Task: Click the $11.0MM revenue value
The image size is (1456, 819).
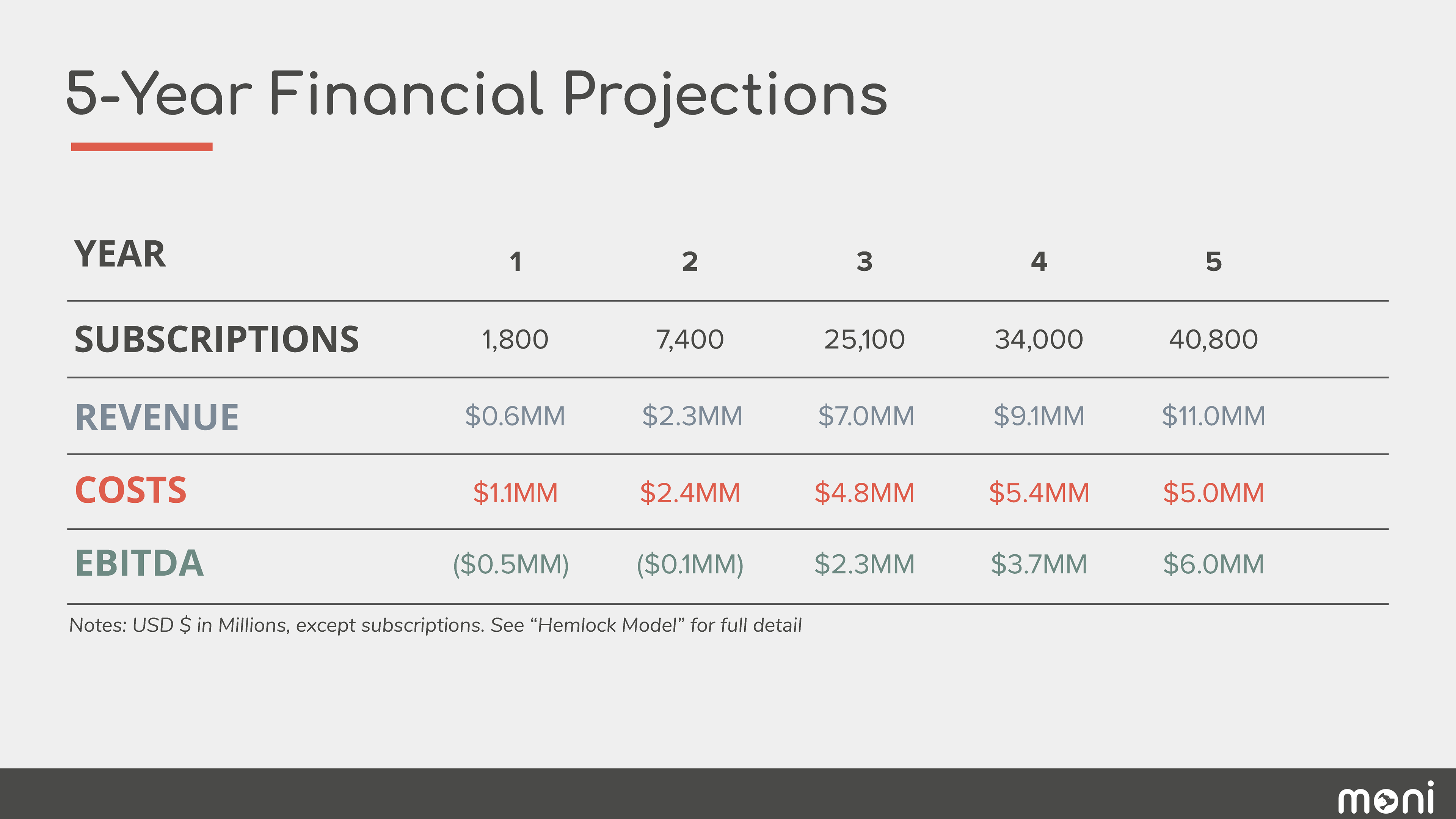Action: pos(1213,416)
